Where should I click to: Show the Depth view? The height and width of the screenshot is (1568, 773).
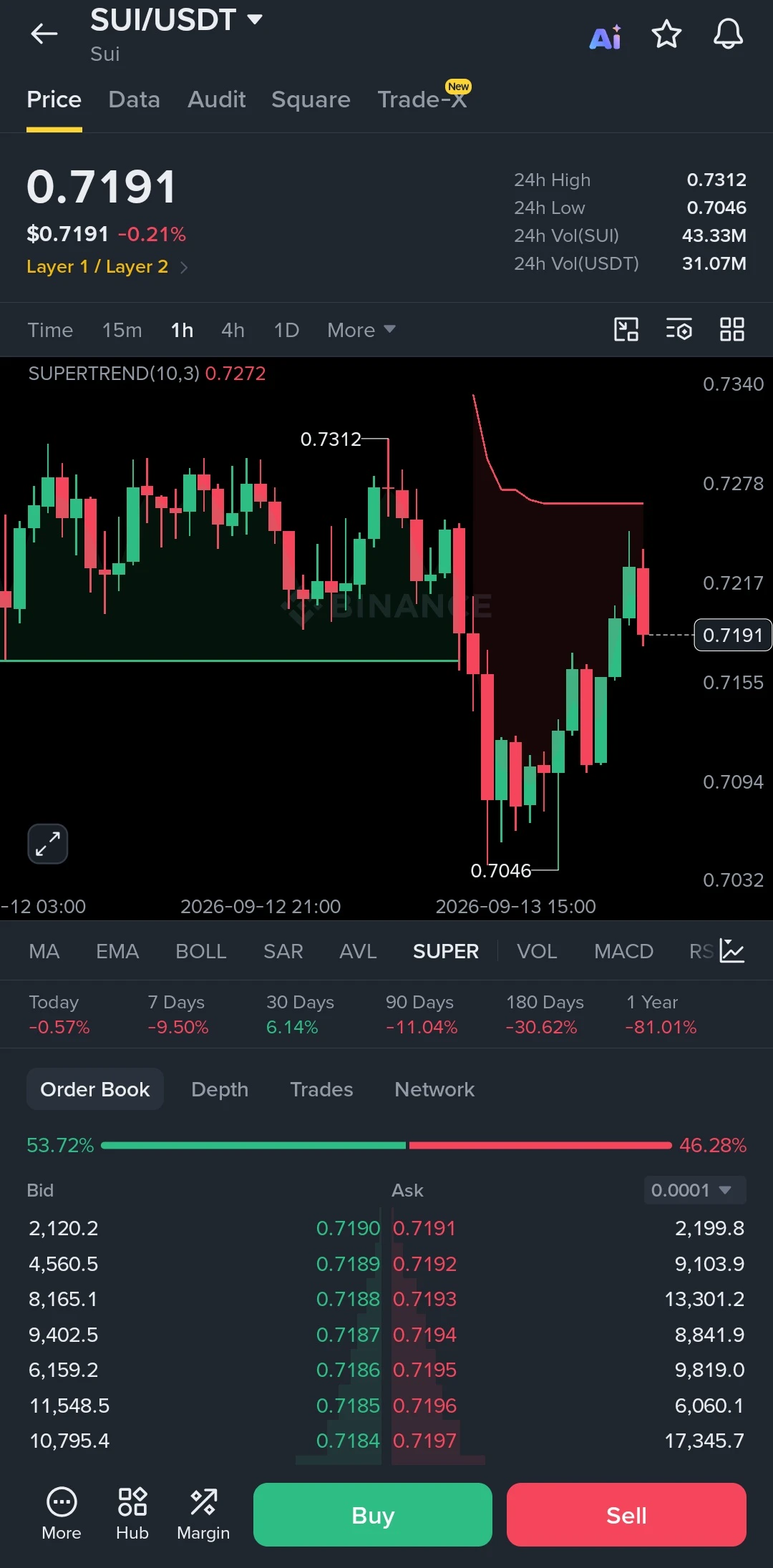pyautogui.click(x=220, y=1089)
